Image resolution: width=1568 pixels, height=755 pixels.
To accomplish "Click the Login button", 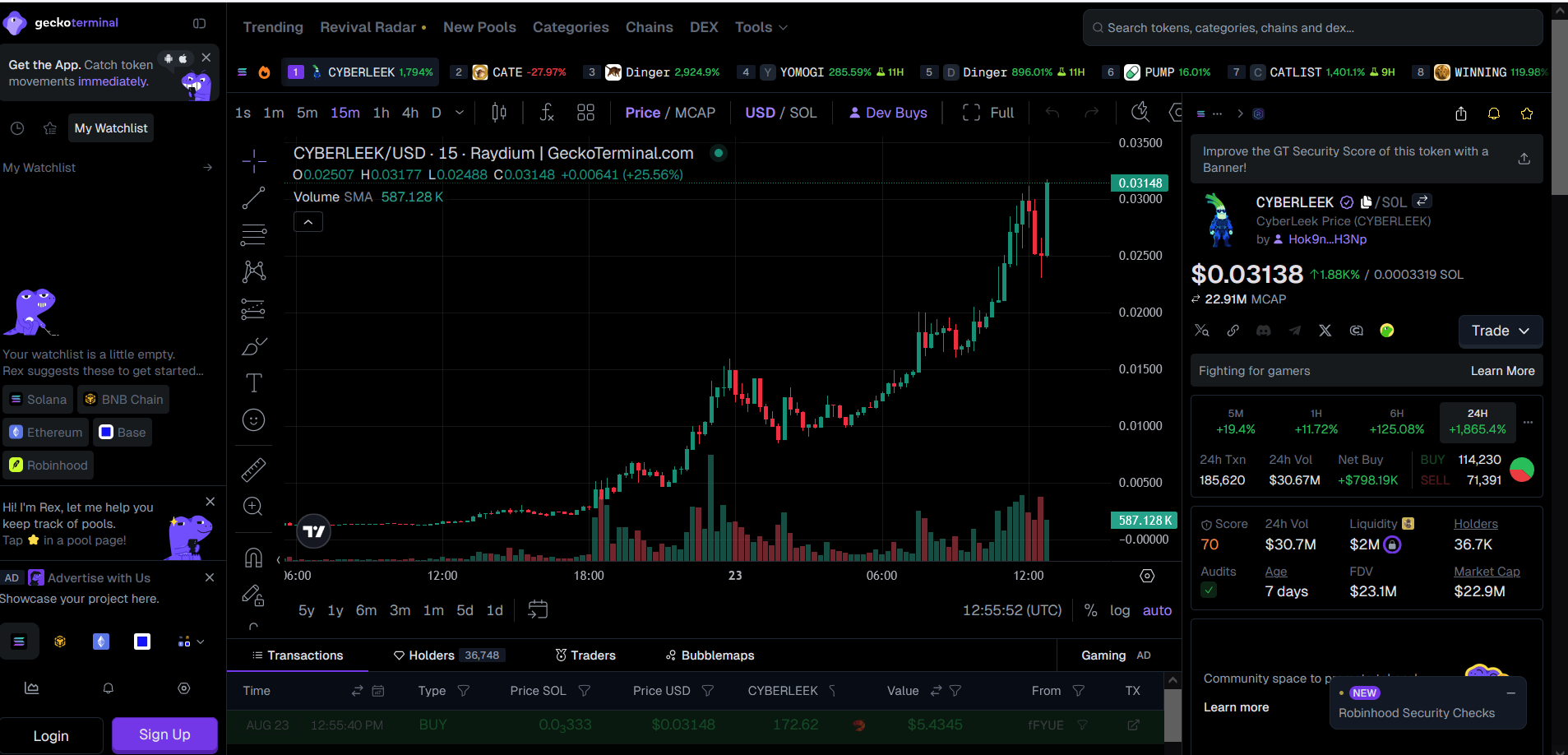I will coord(51,735).
